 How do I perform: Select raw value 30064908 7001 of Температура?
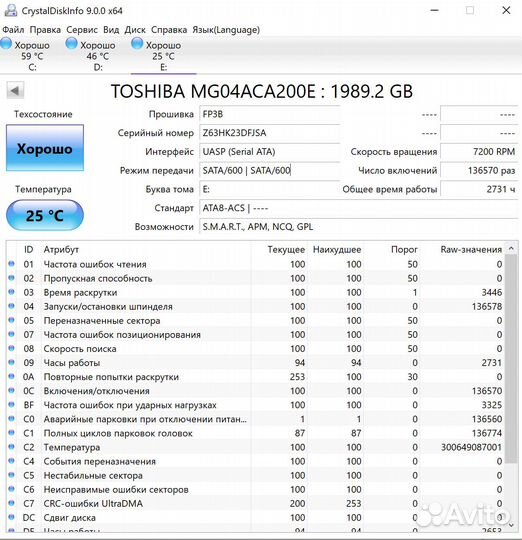coord(471,447)
